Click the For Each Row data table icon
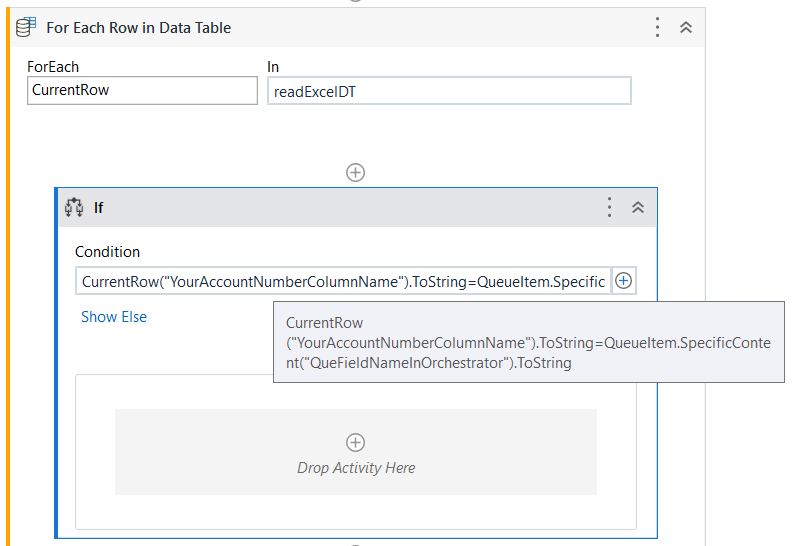 click(x=27, y=28)
